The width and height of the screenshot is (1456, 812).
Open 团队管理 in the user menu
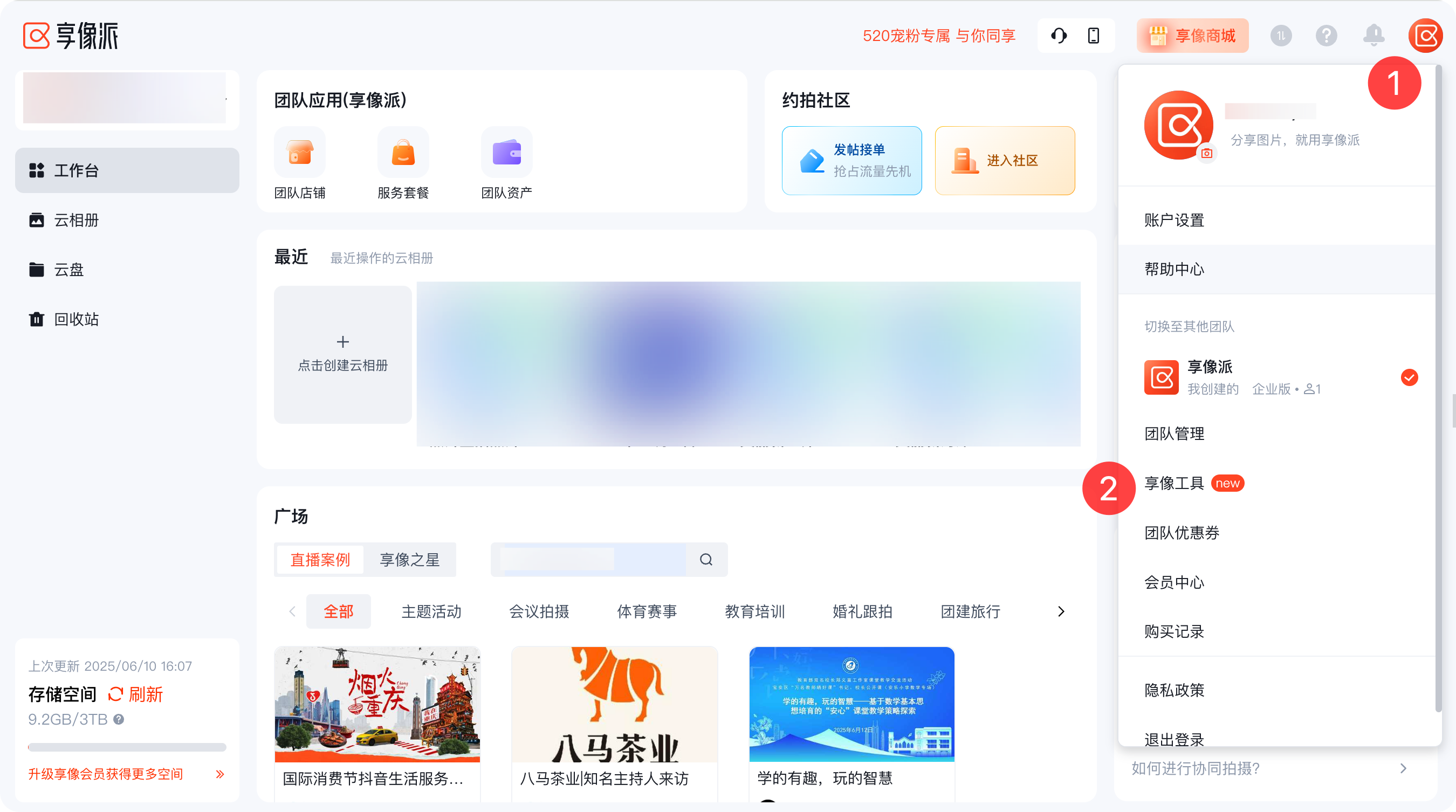tap(1276, 433)
